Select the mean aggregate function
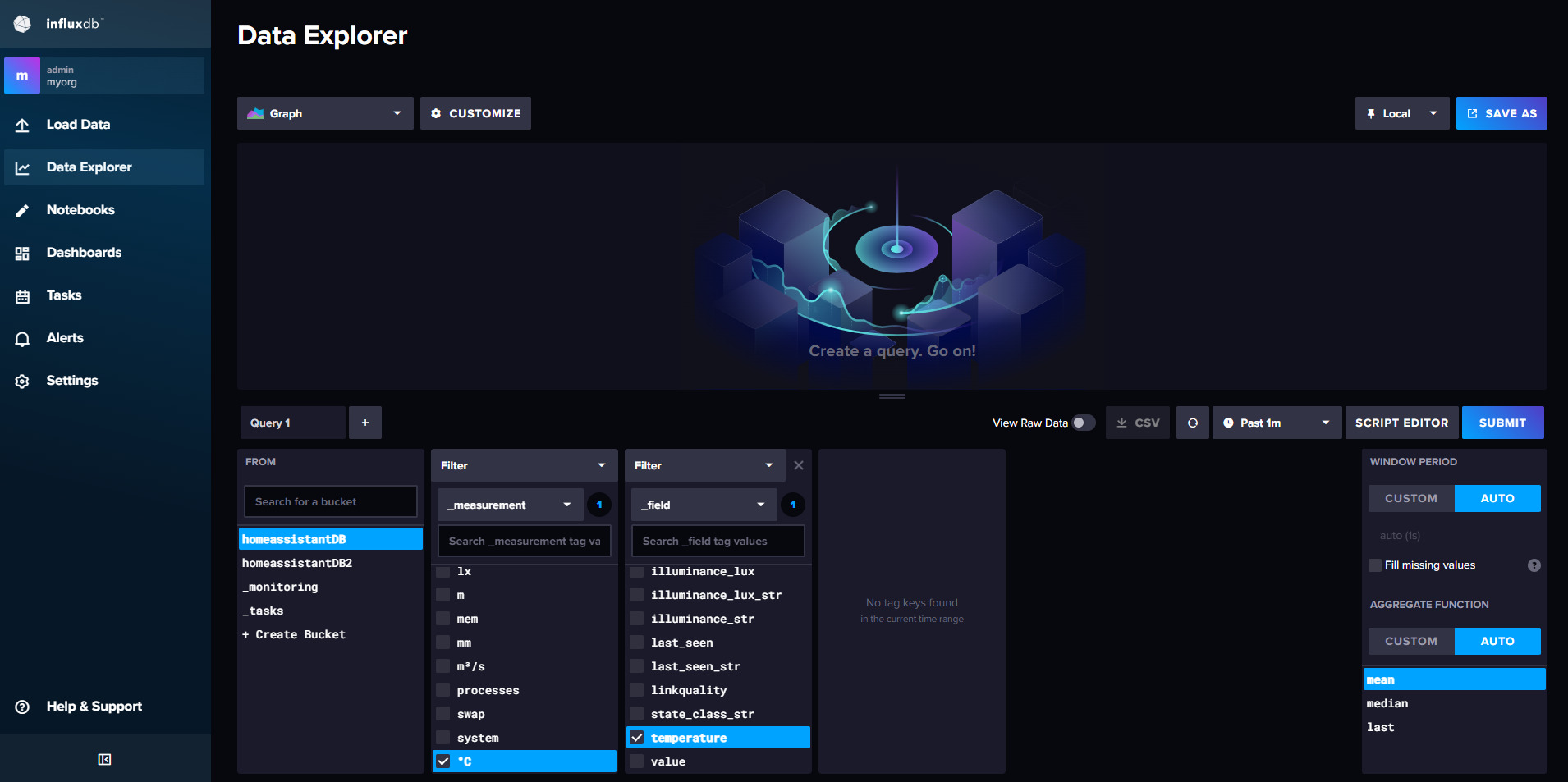This screenshot has height=782, width=1568. pyautogui.click(x=1454, y=679)
